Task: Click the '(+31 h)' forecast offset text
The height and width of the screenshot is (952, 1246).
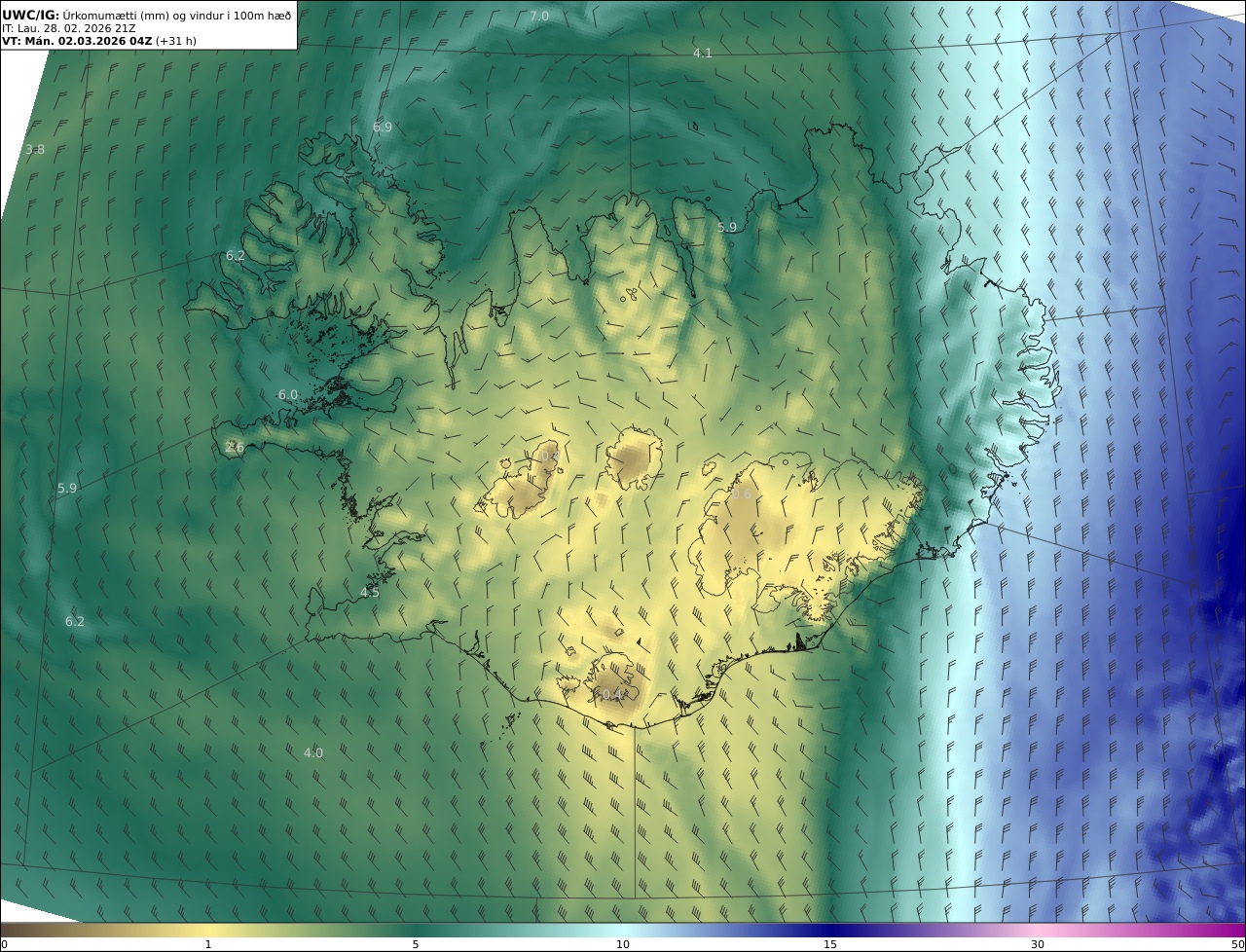Action: (x=176, y=41)
